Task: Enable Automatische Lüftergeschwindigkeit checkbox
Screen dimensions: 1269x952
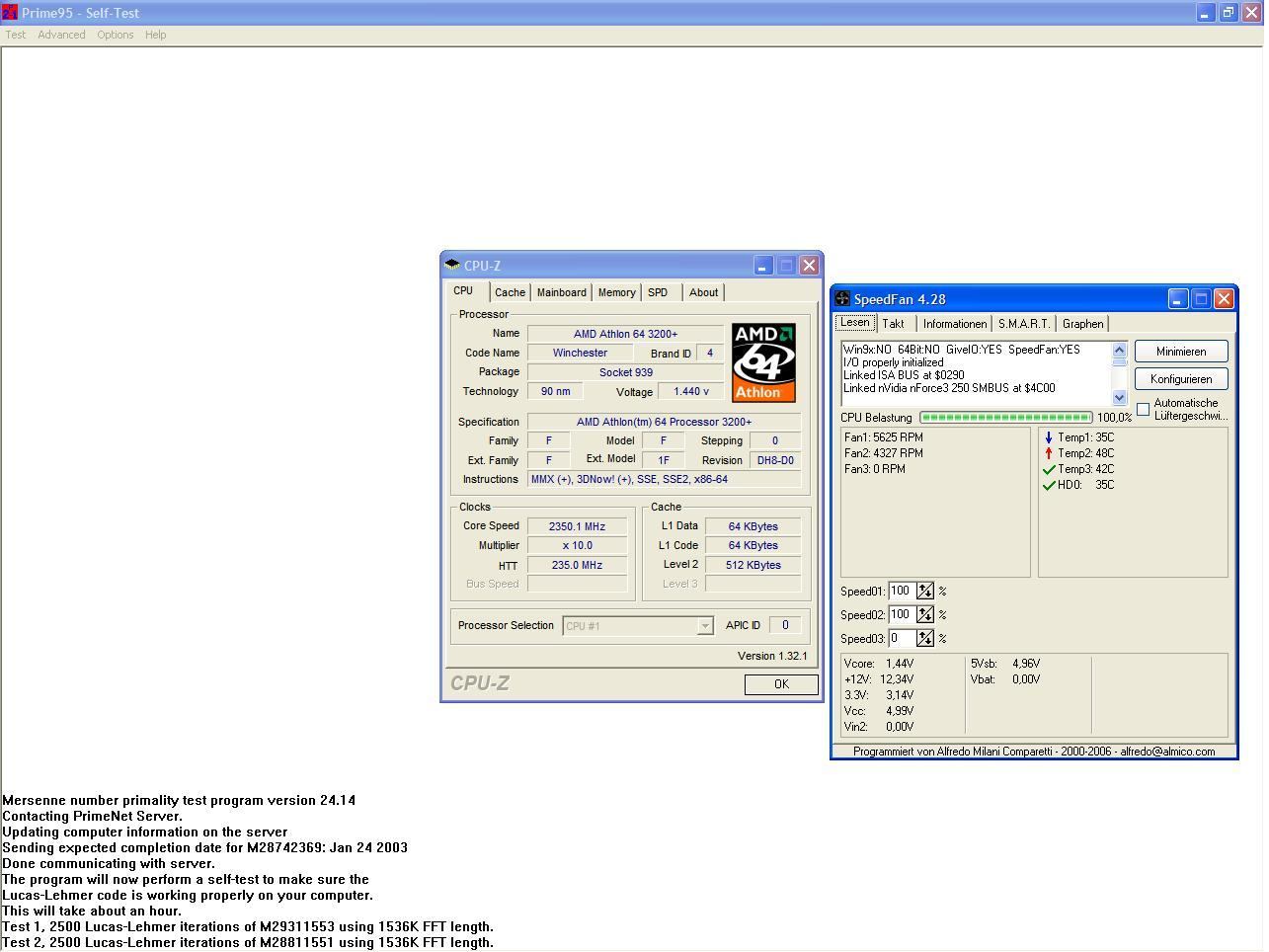Action: tap(1144, 409)
